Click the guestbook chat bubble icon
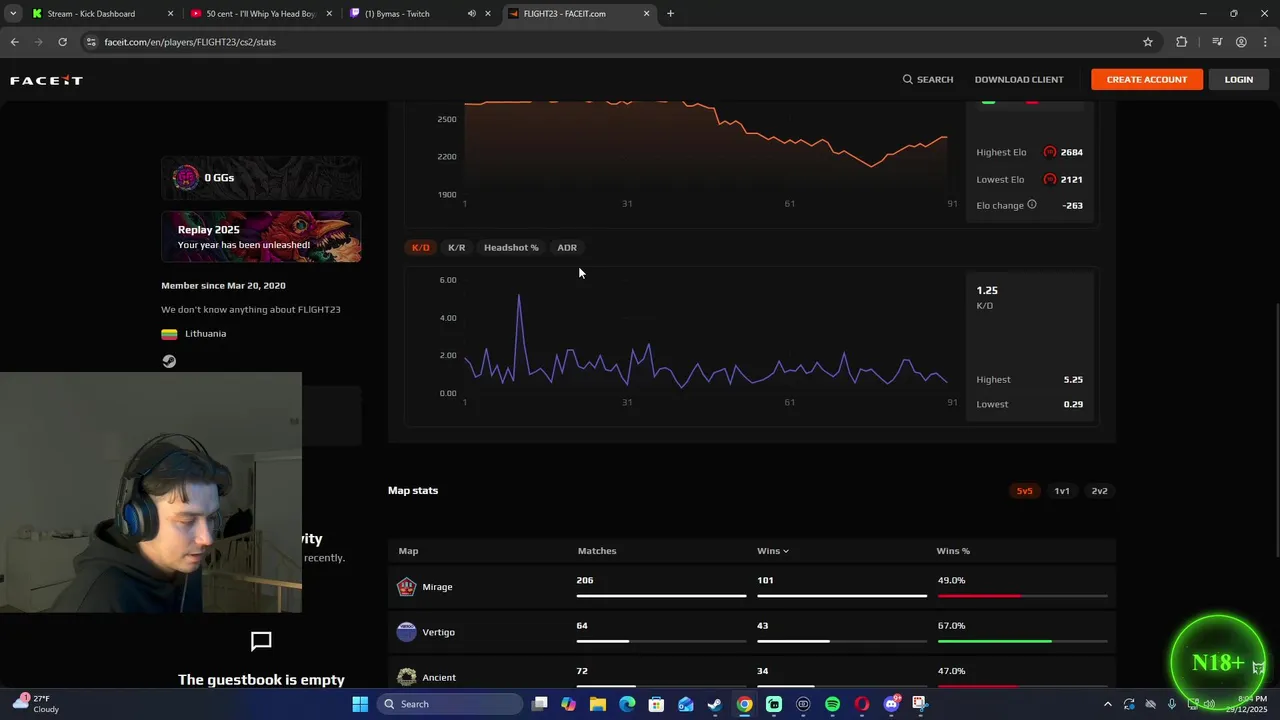The height and width of the screenshot is (720, 1280). click(x=261, y=641)
